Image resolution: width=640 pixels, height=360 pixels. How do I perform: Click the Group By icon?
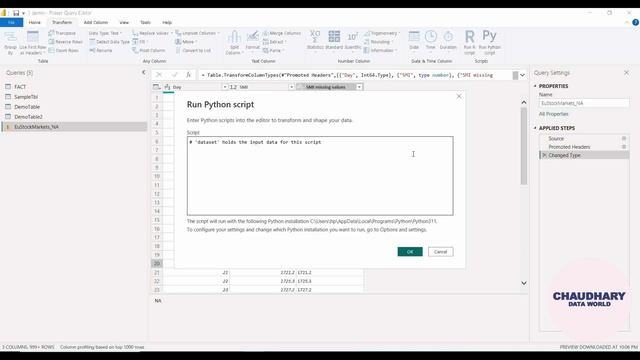(10, 37)
